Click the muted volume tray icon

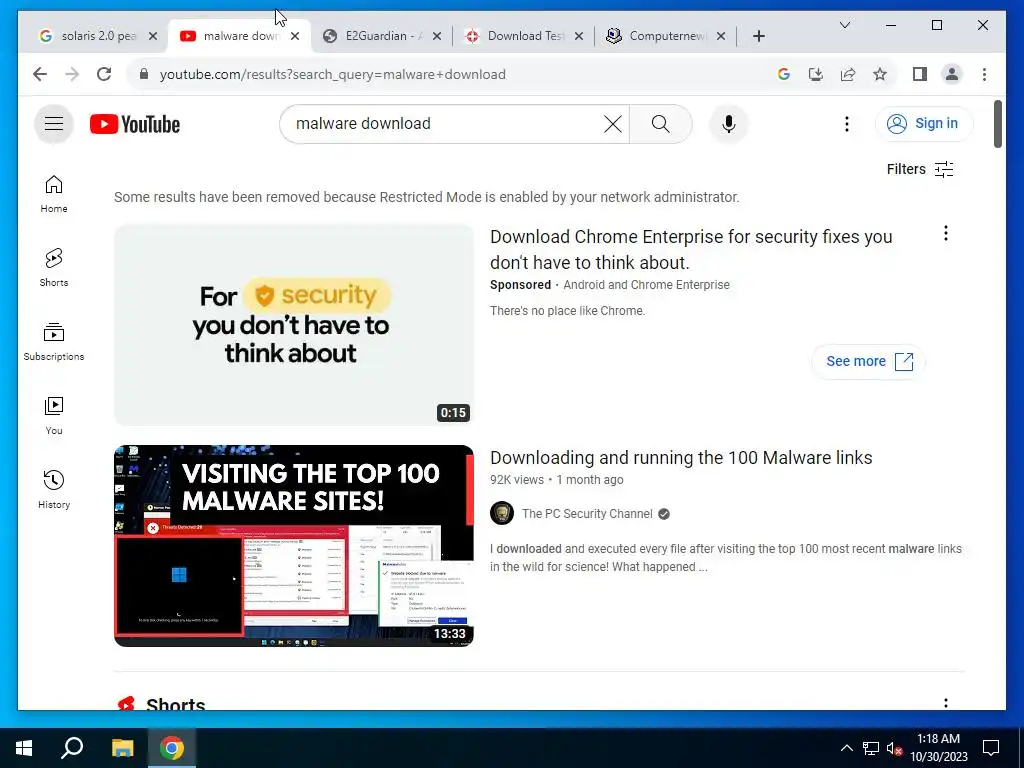pos(894,748)
